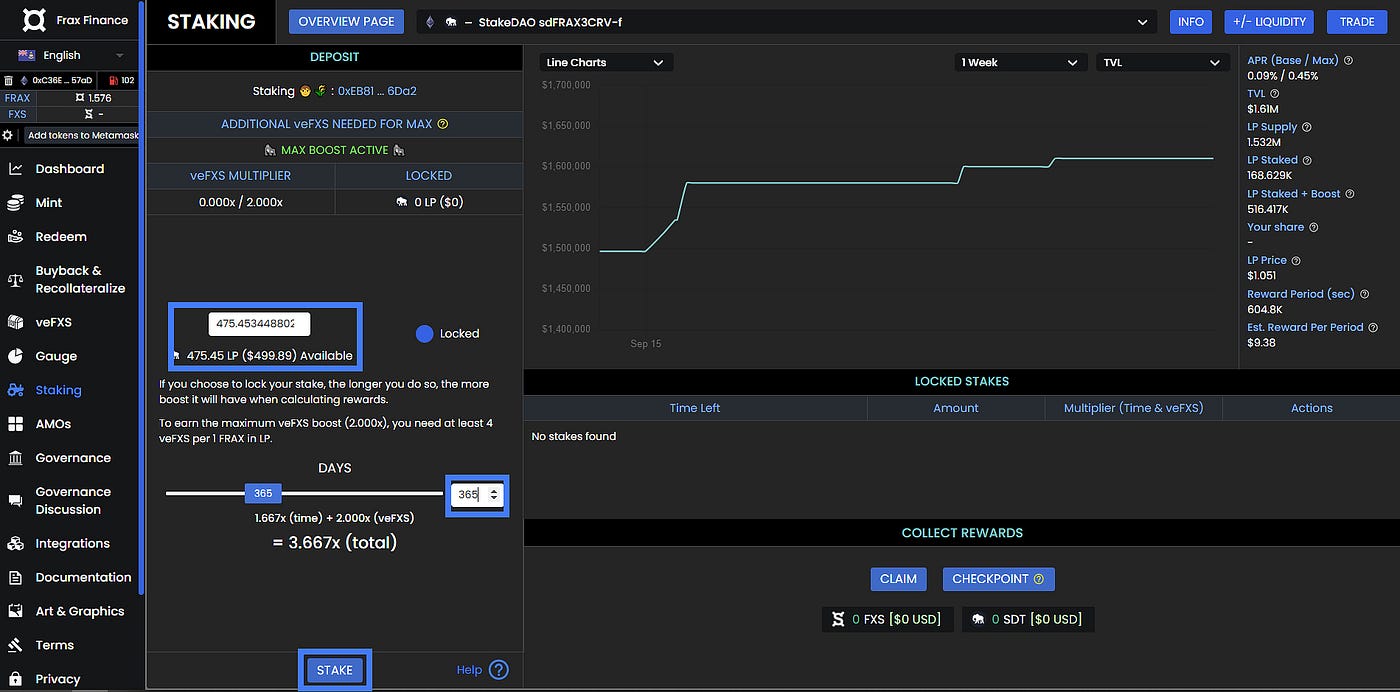Click the wallet address 0xC36E...57aD

pos(62,80)
